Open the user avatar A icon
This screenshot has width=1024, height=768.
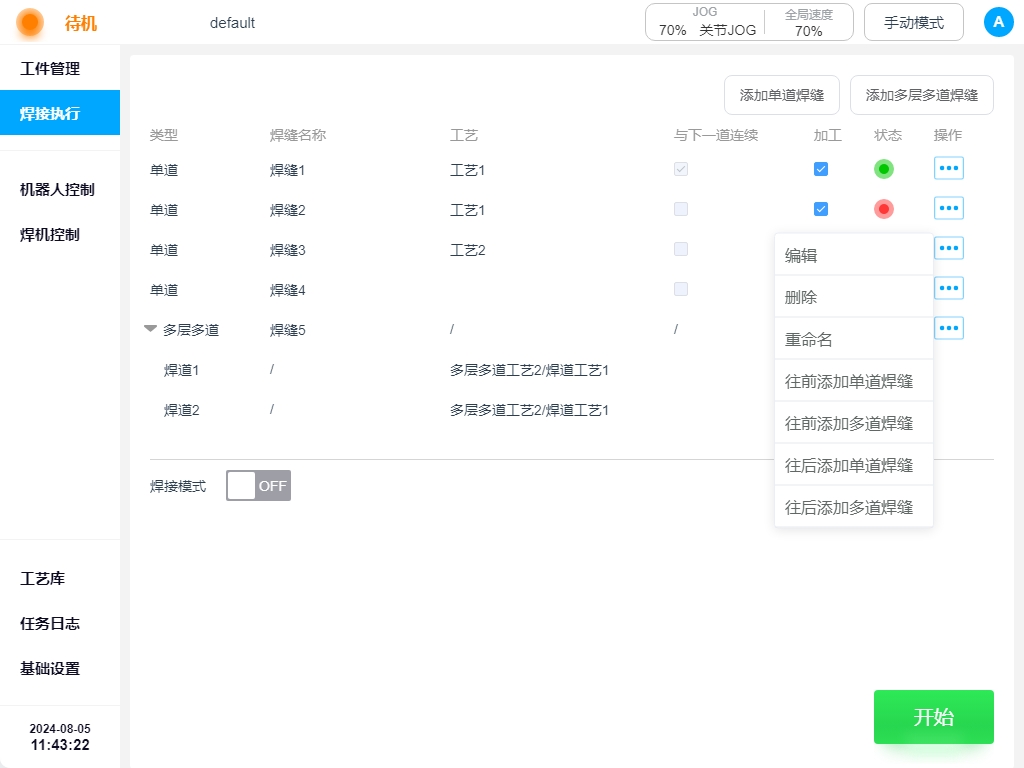point(998,22)
